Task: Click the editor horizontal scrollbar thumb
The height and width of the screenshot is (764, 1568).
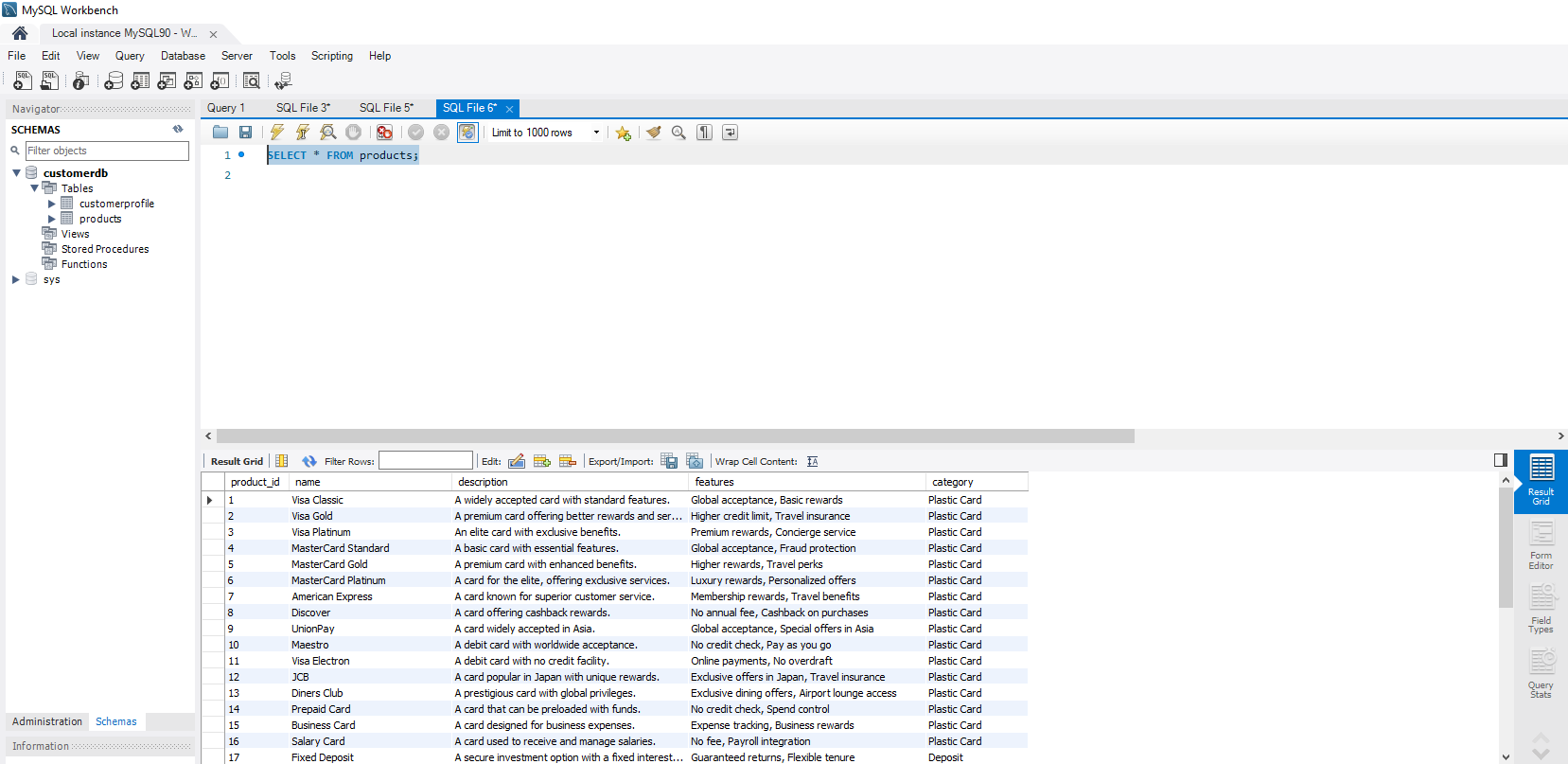Action: coord(676,436)
